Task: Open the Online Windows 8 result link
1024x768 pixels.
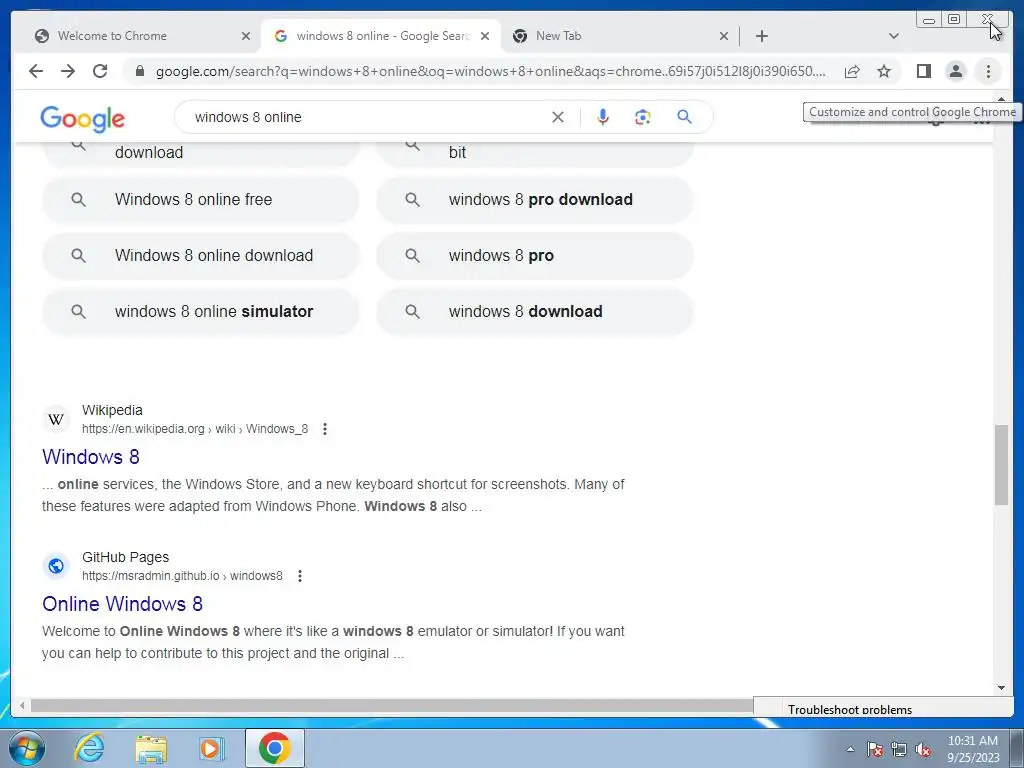Action: coord(122,603)
